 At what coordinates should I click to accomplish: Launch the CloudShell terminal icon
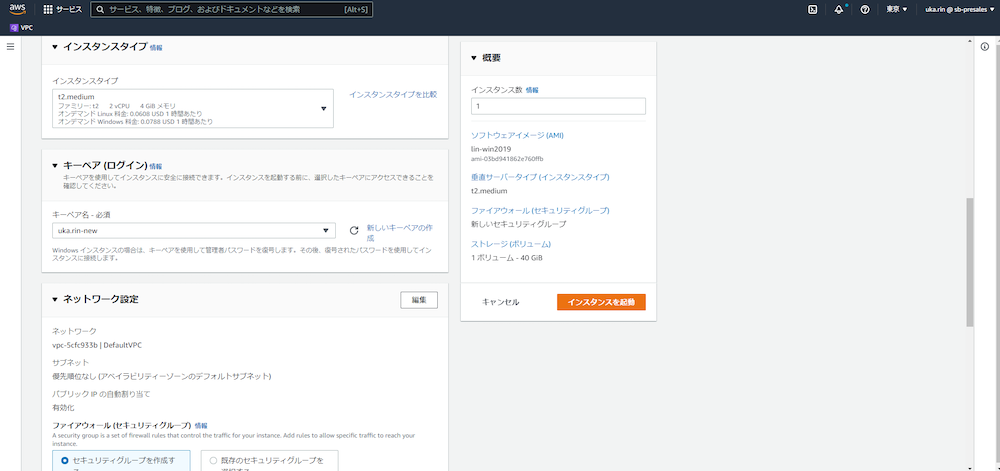click(812, 10)
